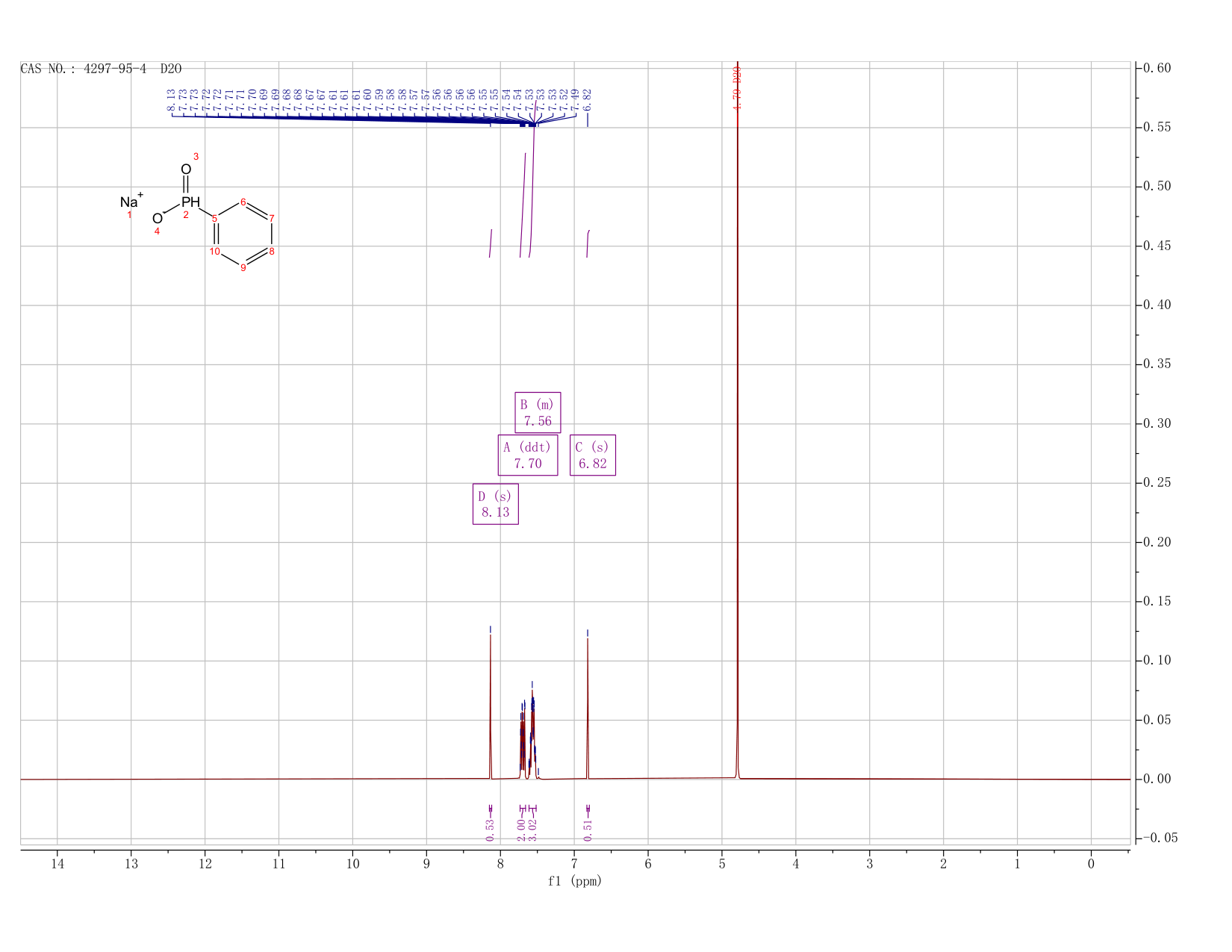The width and height of the screenshot is (1232, 952).
Task: Click the PH atom in the structure
Action: pyautogui.click(x=190, y=202)
